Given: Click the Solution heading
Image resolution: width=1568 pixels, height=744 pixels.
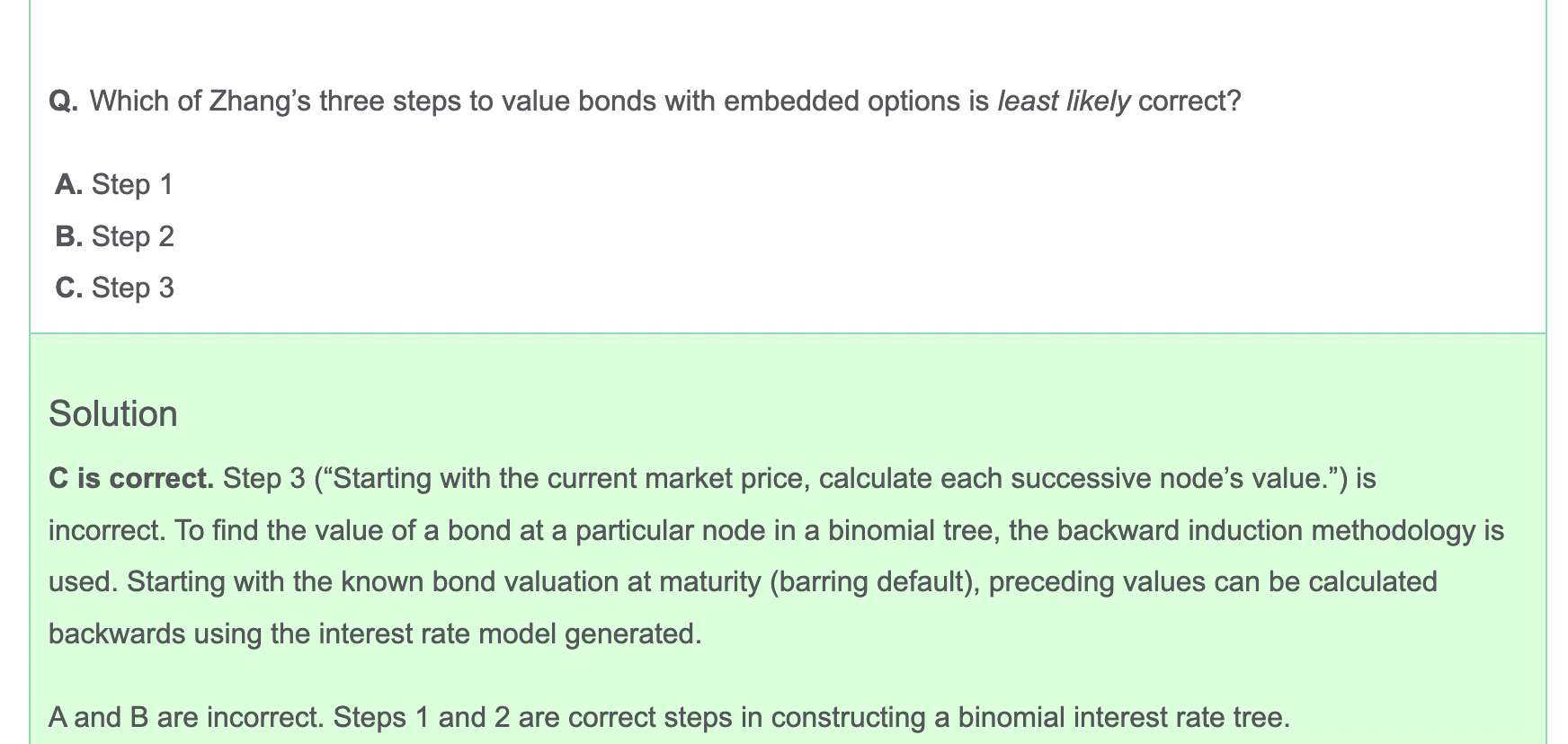Looking at the screenshot, I should coord(113,414).
